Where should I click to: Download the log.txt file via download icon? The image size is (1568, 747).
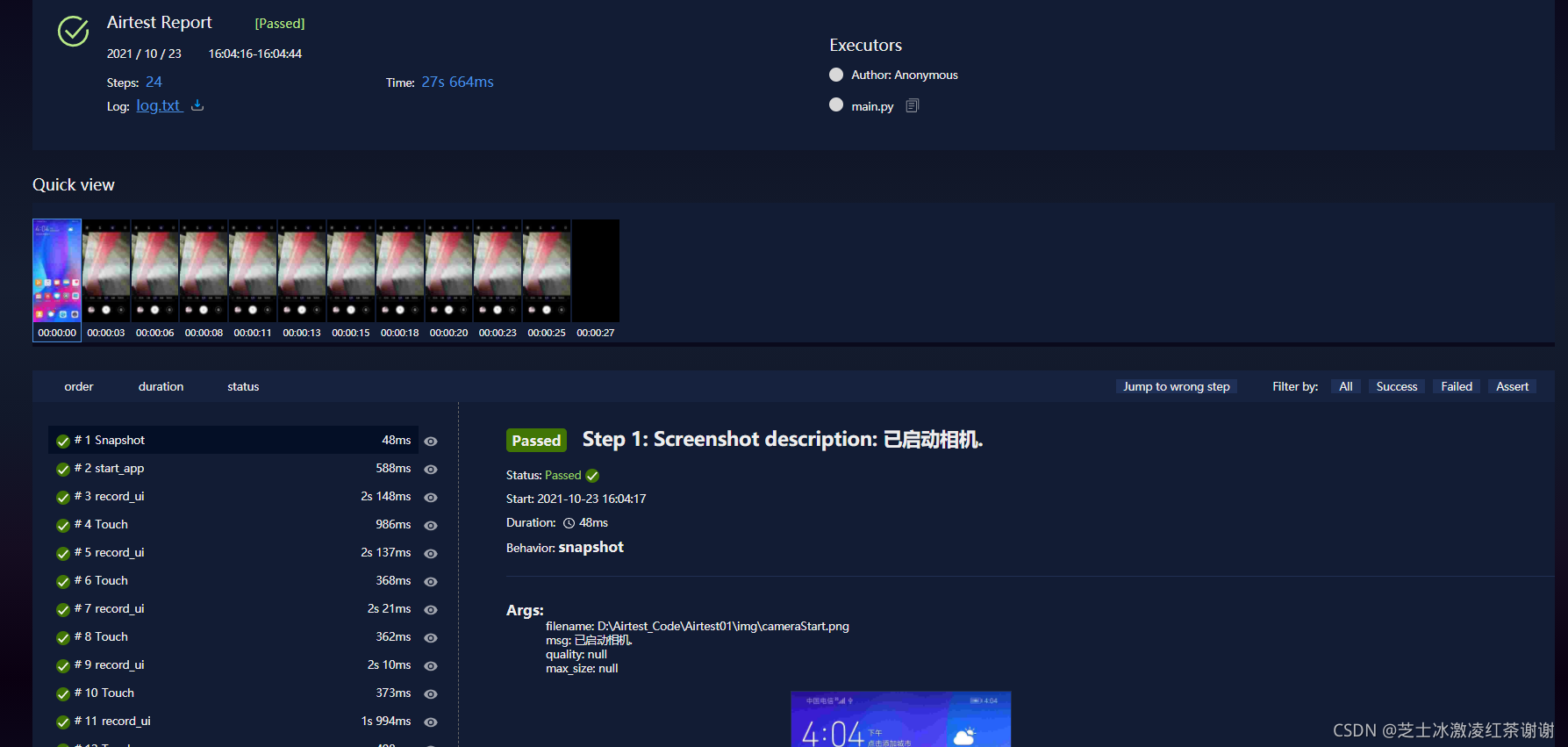click(x=197, y=105)
